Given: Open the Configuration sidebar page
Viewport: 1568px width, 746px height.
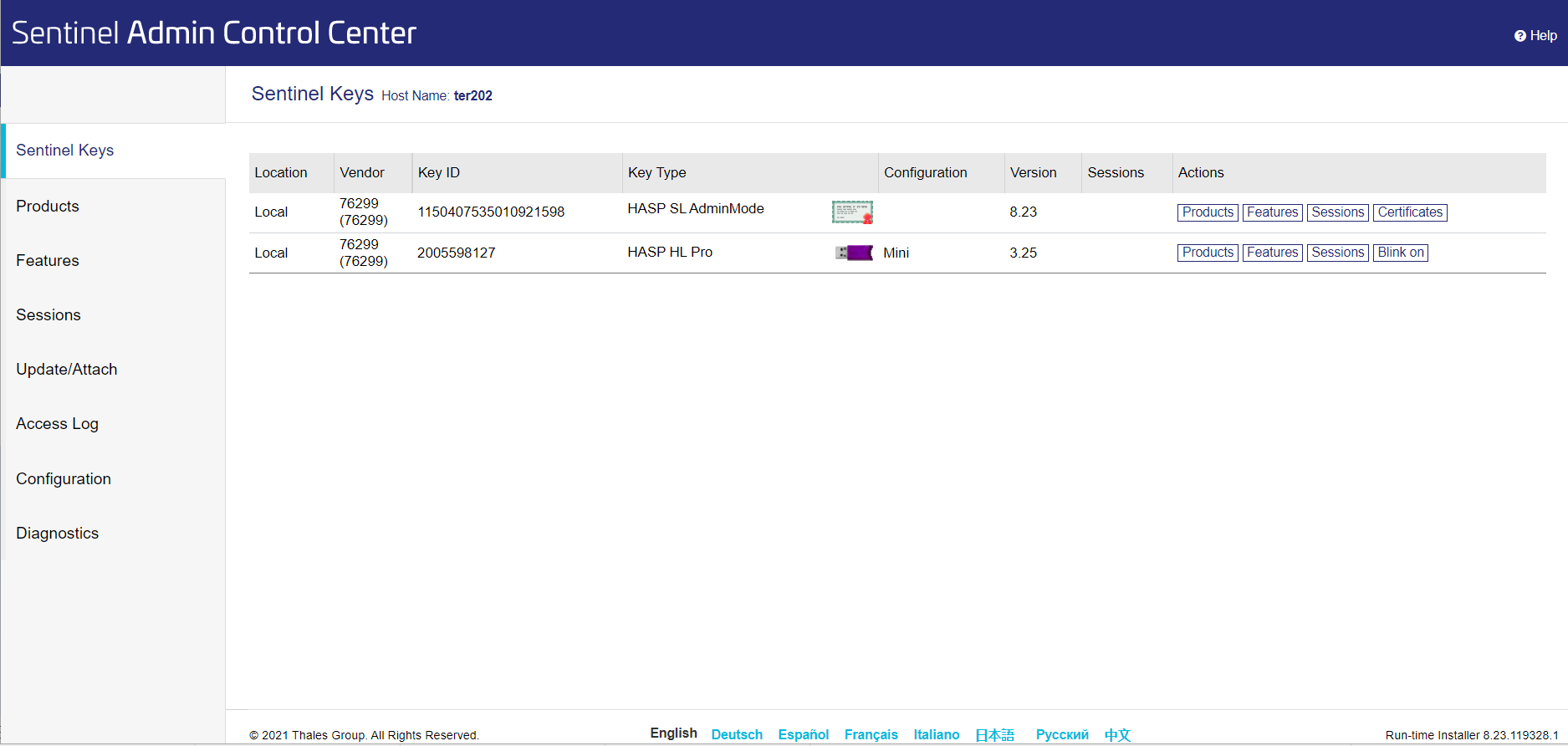Looking at the screenshot, I should coord(64,479).
